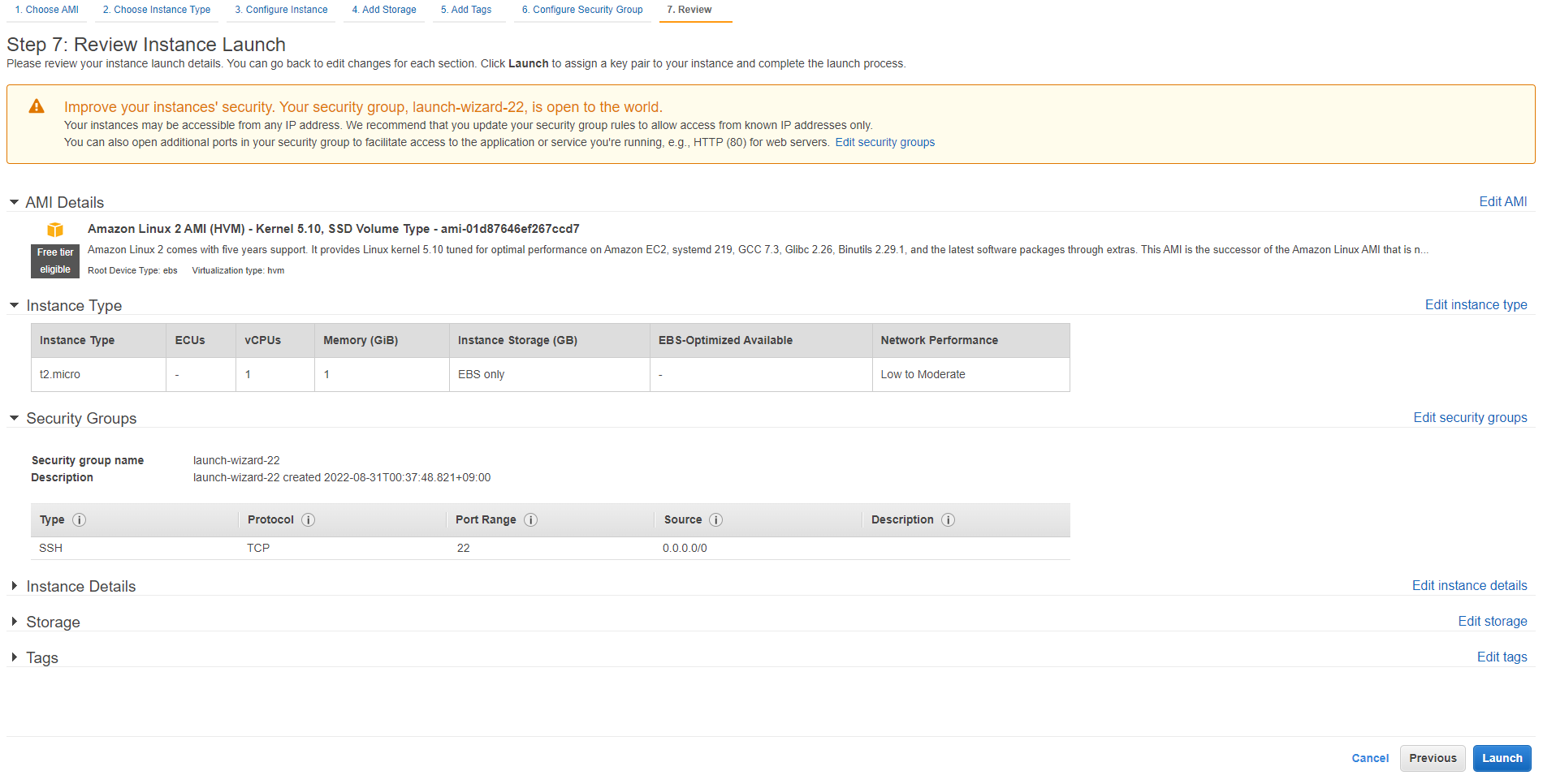
Task: Click the Previous button
Action: pos(1433,758)
